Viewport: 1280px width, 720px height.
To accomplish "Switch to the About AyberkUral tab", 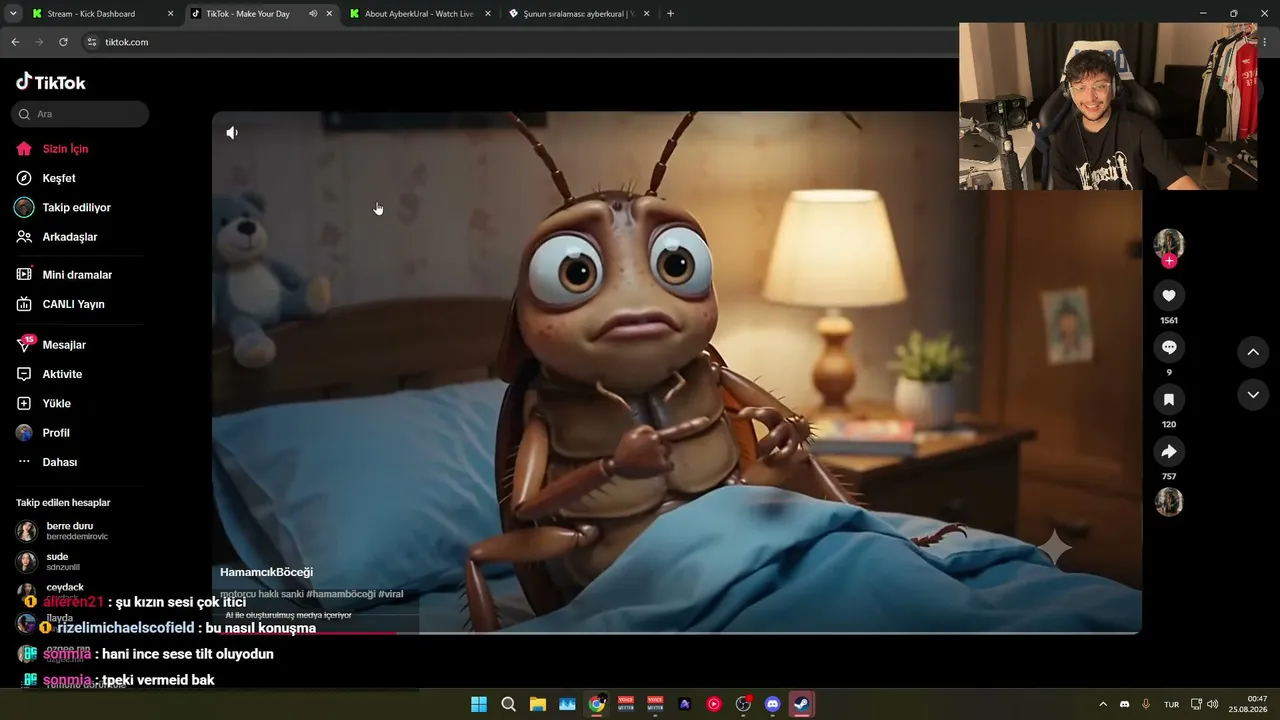I will click(x=419, y=14).
